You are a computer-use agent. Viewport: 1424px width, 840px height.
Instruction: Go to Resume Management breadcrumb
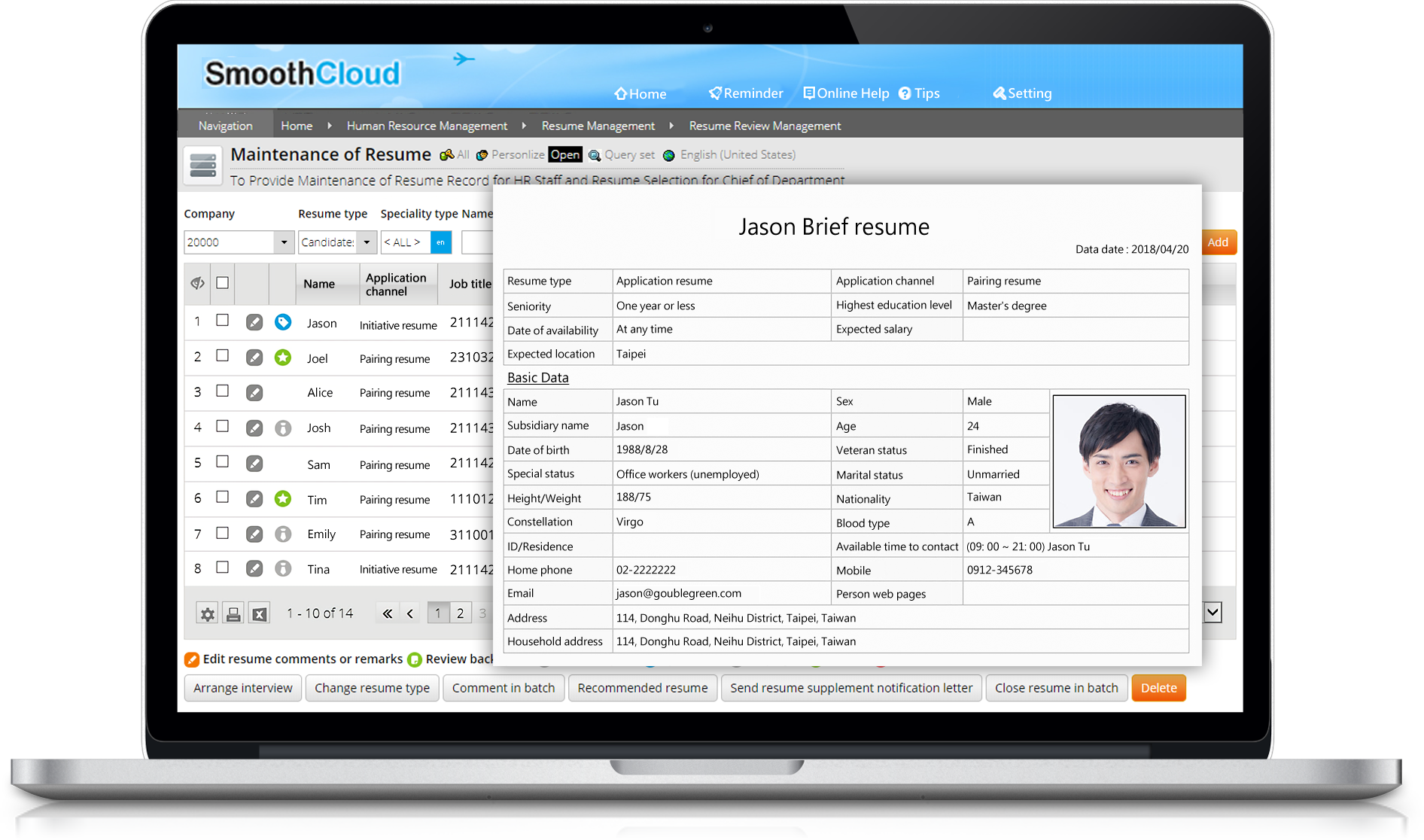pos(598,126)
